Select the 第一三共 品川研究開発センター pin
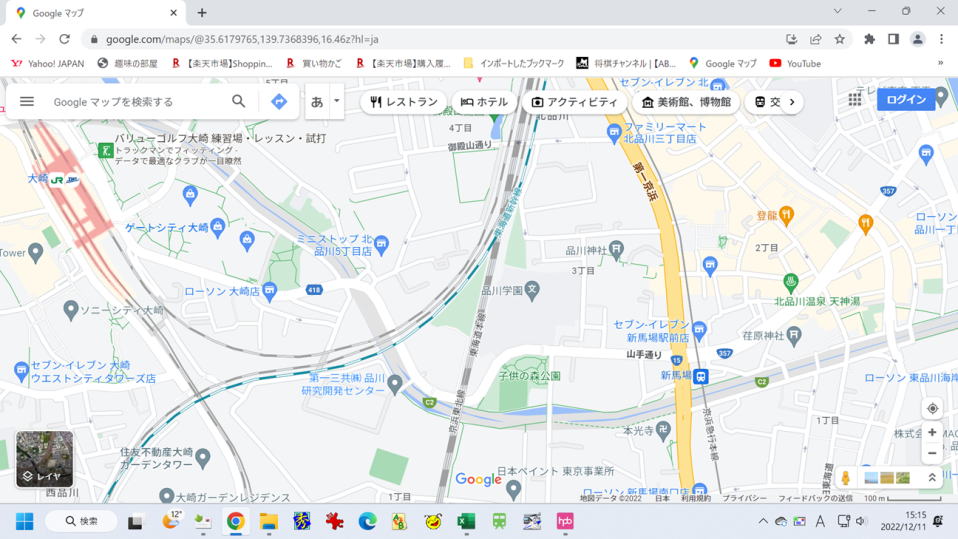The height and width of the screenshot is (539, 958). pos(395,383)
